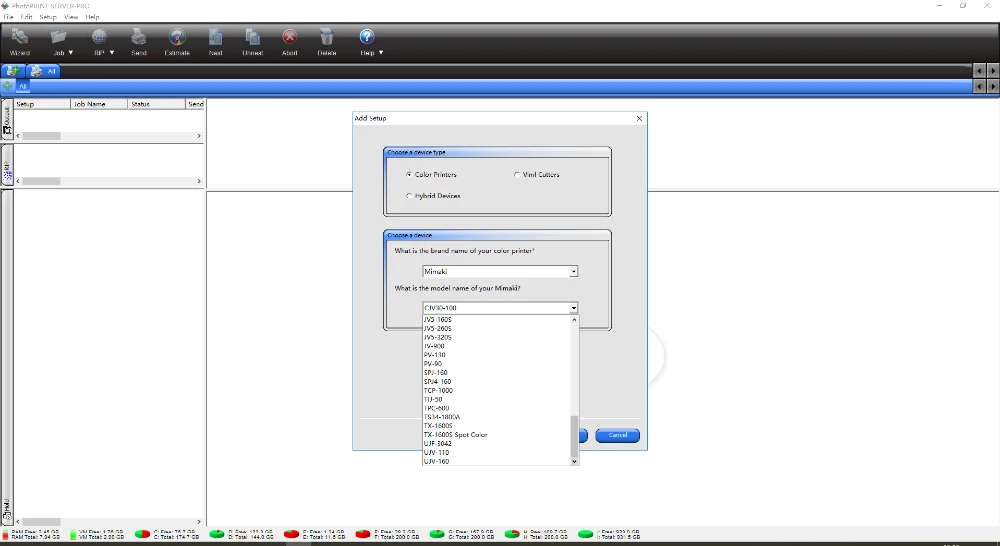This screenshot has height=546, width=1000.
Task: Select the All tab in blue bar
Action: click(22, 86)
